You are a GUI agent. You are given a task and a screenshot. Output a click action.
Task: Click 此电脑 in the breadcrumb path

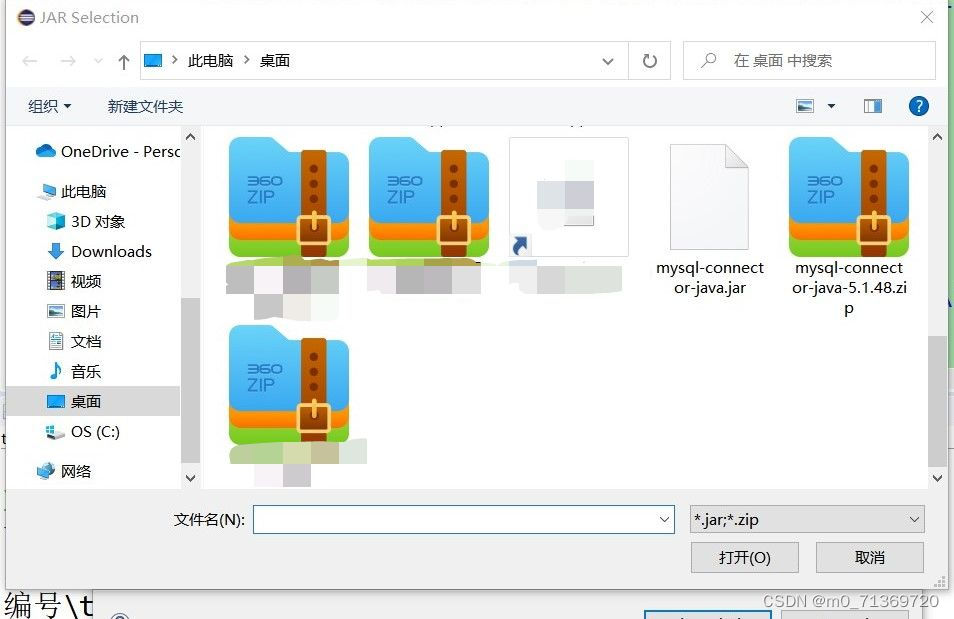[209, 60]
